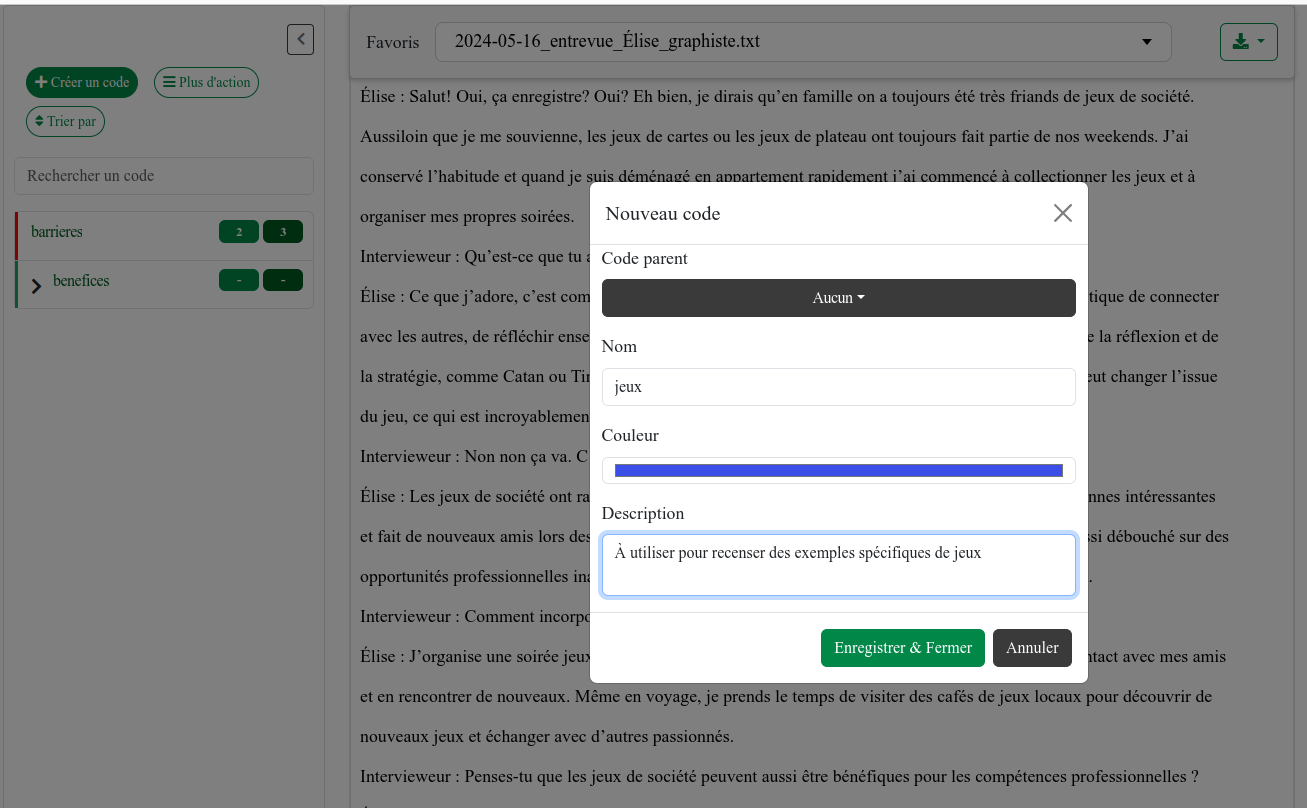The height and width of the screenshot is (808, 1307).
Task: Click the Nouveau code dialog title
Action: [663, 214]
